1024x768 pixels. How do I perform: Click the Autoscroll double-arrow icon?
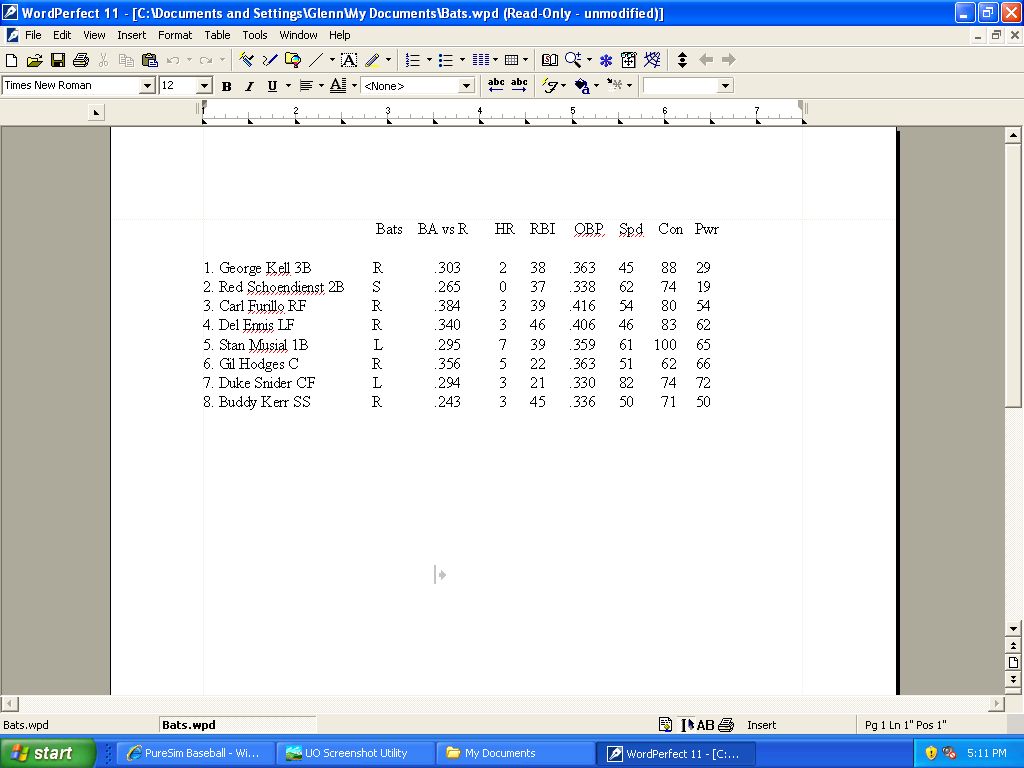click(682, 60)
